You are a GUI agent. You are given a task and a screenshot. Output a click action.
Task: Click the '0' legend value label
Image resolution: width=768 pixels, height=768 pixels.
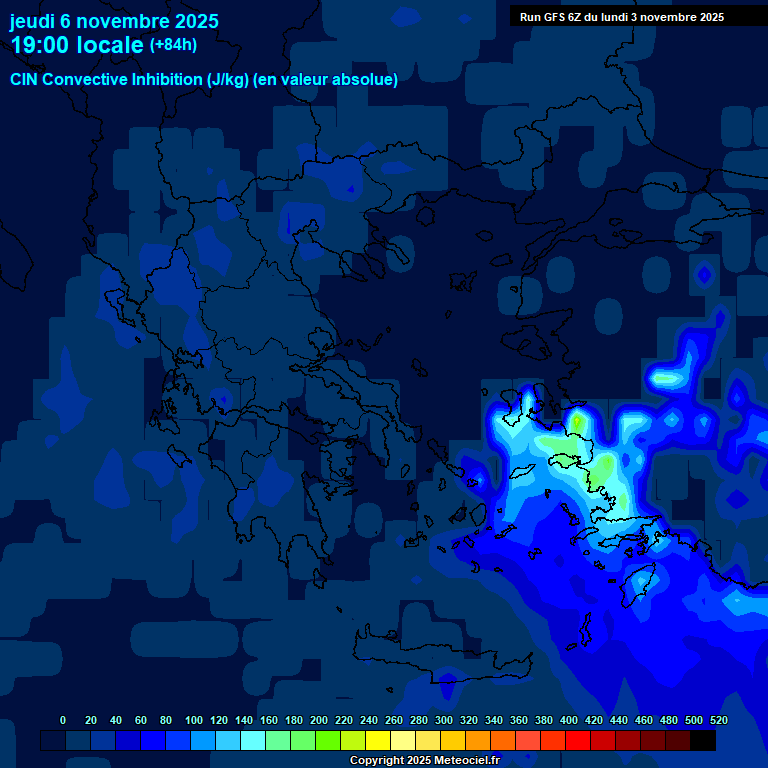[63, 720]
